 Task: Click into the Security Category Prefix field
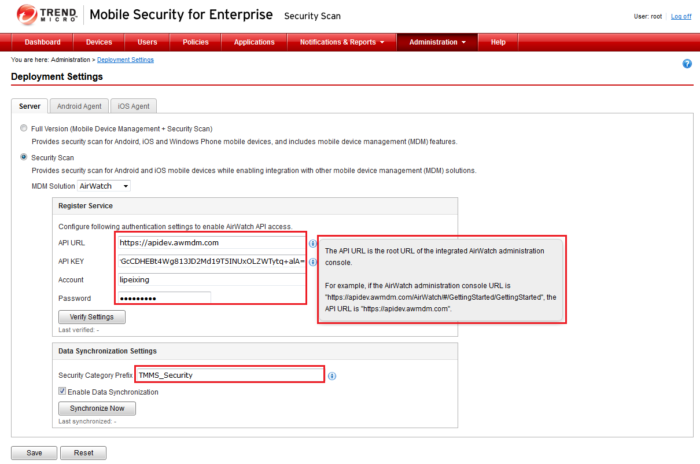pyautogui.click(x=229, y=375)
